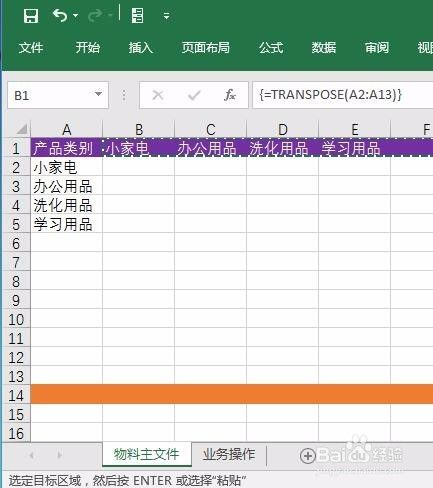
Task: Click cell A5 学习用品
Action: click(x=66, y=224)
